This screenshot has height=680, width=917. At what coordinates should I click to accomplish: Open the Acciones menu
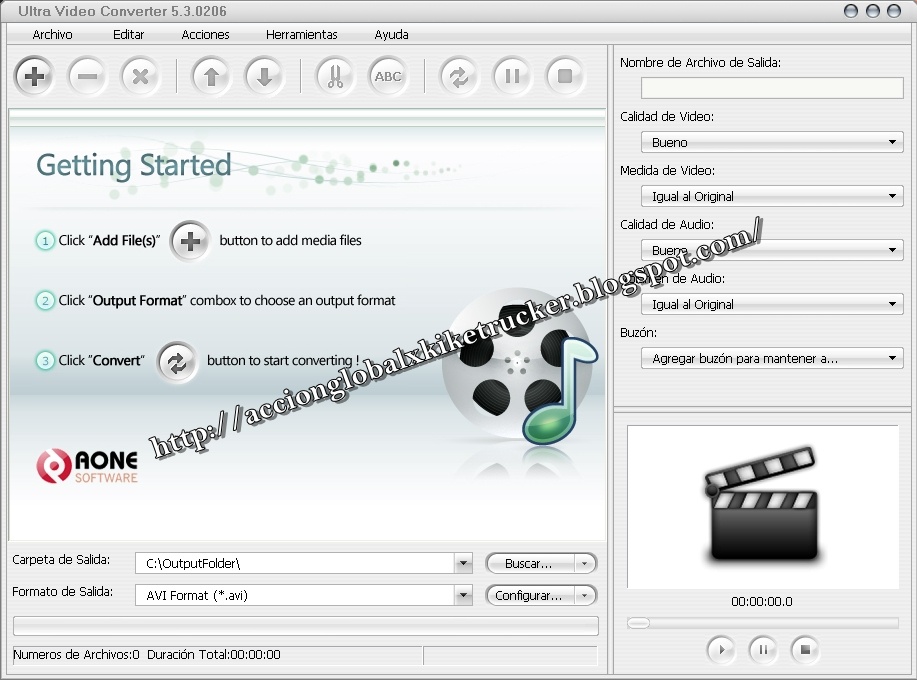(205, 34)
